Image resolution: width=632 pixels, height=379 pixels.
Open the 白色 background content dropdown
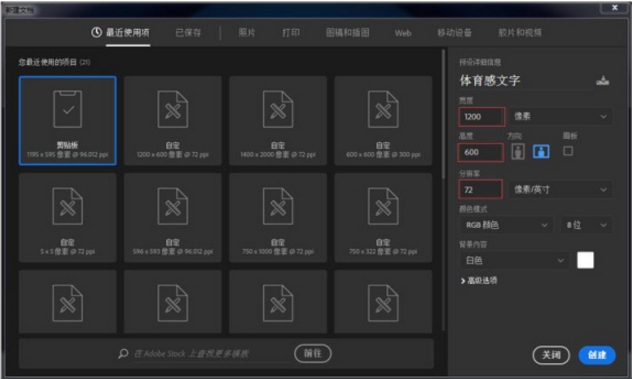pyautogui.click(x=515, y=260)
